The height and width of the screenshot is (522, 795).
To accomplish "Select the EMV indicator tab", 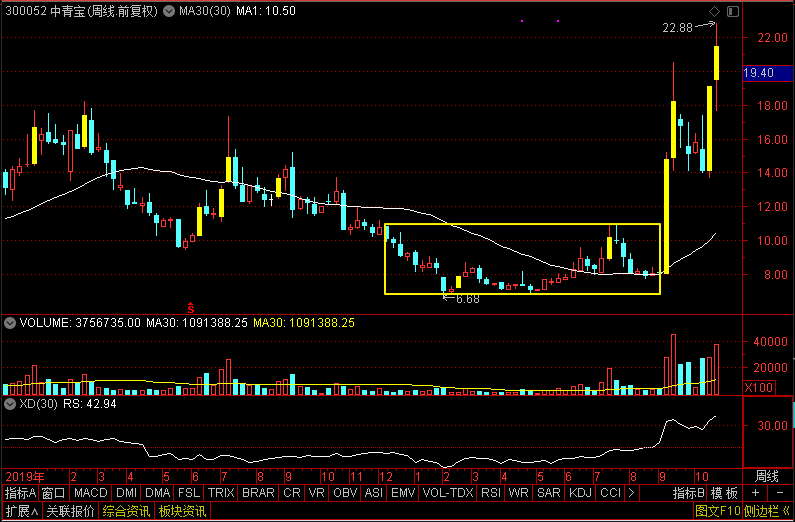I will pyautogui.click(x=404, y=493).
